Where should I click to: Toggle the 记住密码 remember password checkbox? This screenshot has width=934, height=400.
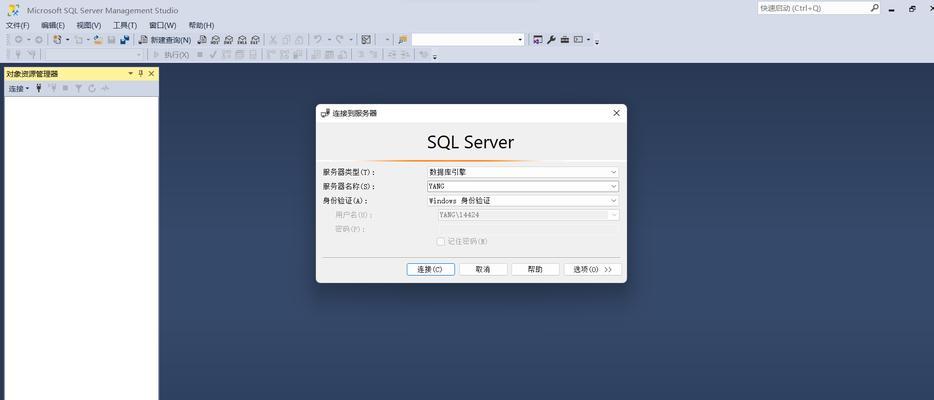[x=440, y=242]
